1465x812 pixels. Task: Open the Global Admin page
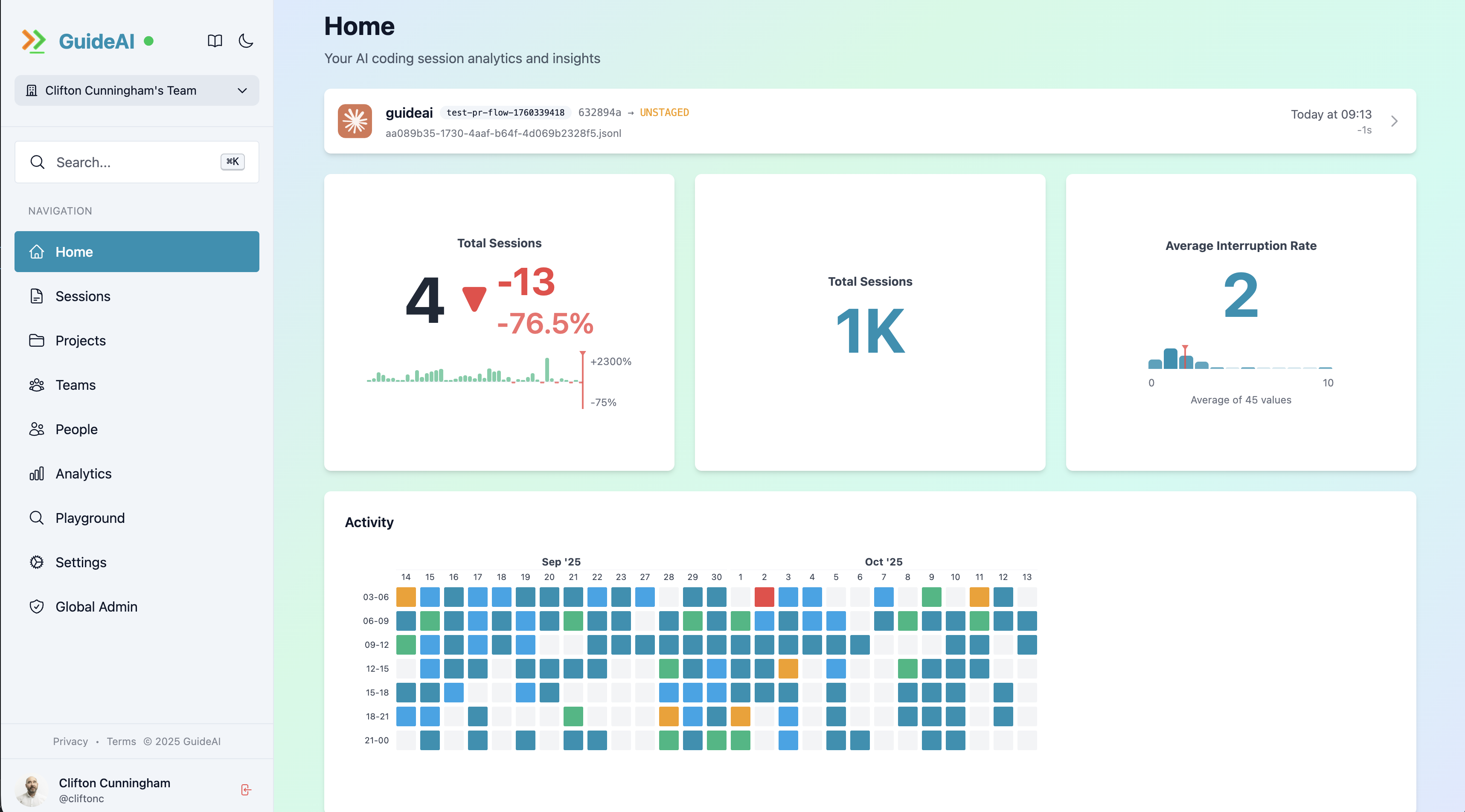coord(96,606)
